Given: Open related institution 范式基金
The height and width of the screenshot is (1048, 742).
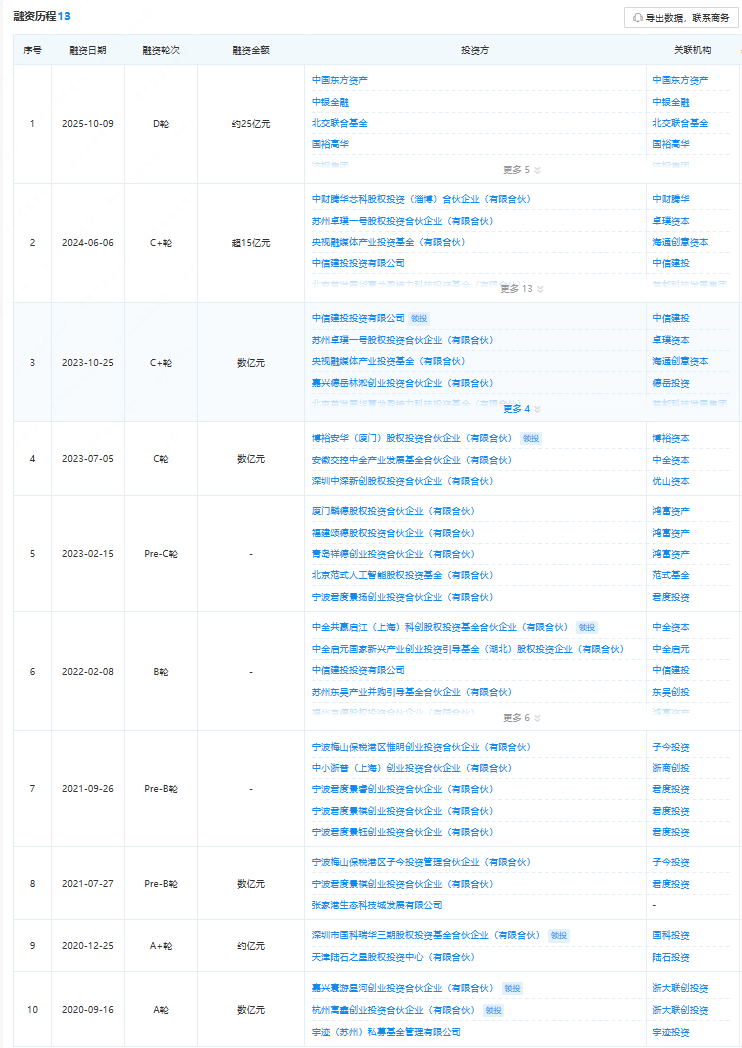Looking at the screenshot, I should pos(671,575).
